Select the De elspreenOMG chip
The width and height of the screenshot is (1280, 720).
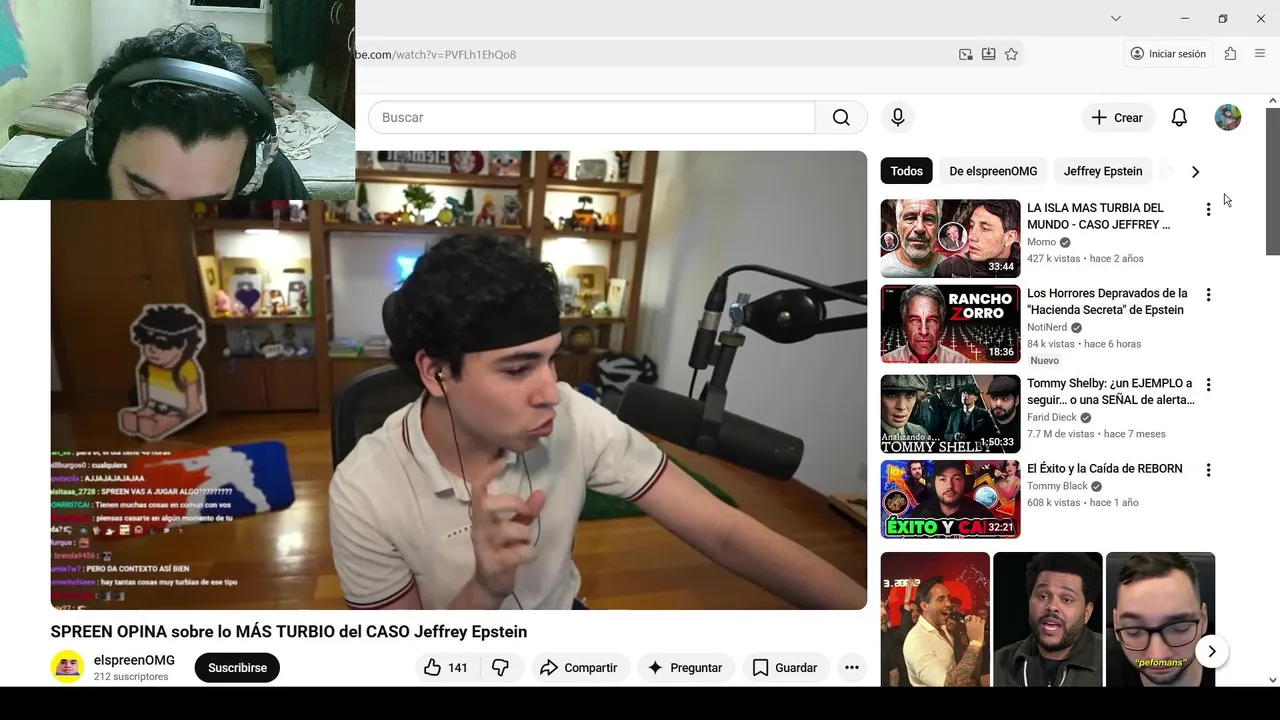point(993,171)
